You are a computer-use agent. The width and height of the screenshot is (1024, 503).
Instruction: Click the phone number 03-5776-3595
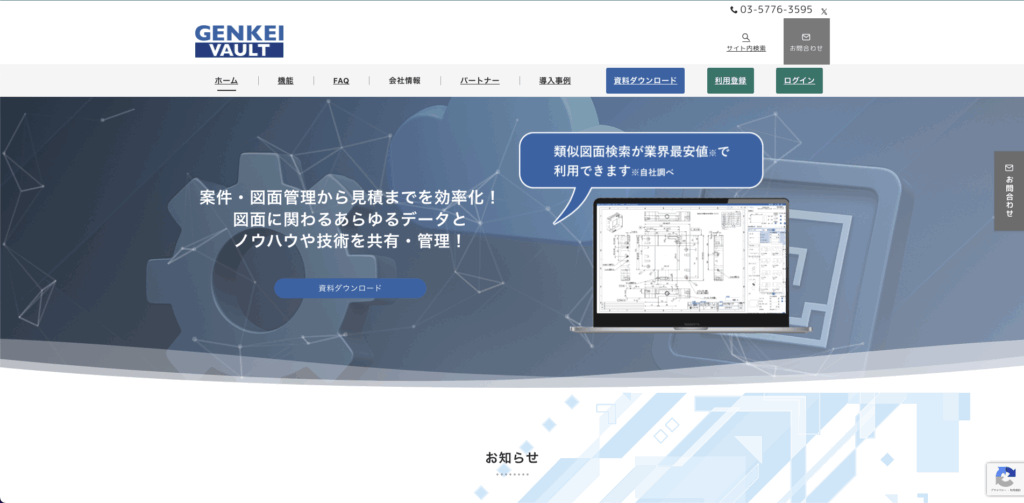(776, 10)
